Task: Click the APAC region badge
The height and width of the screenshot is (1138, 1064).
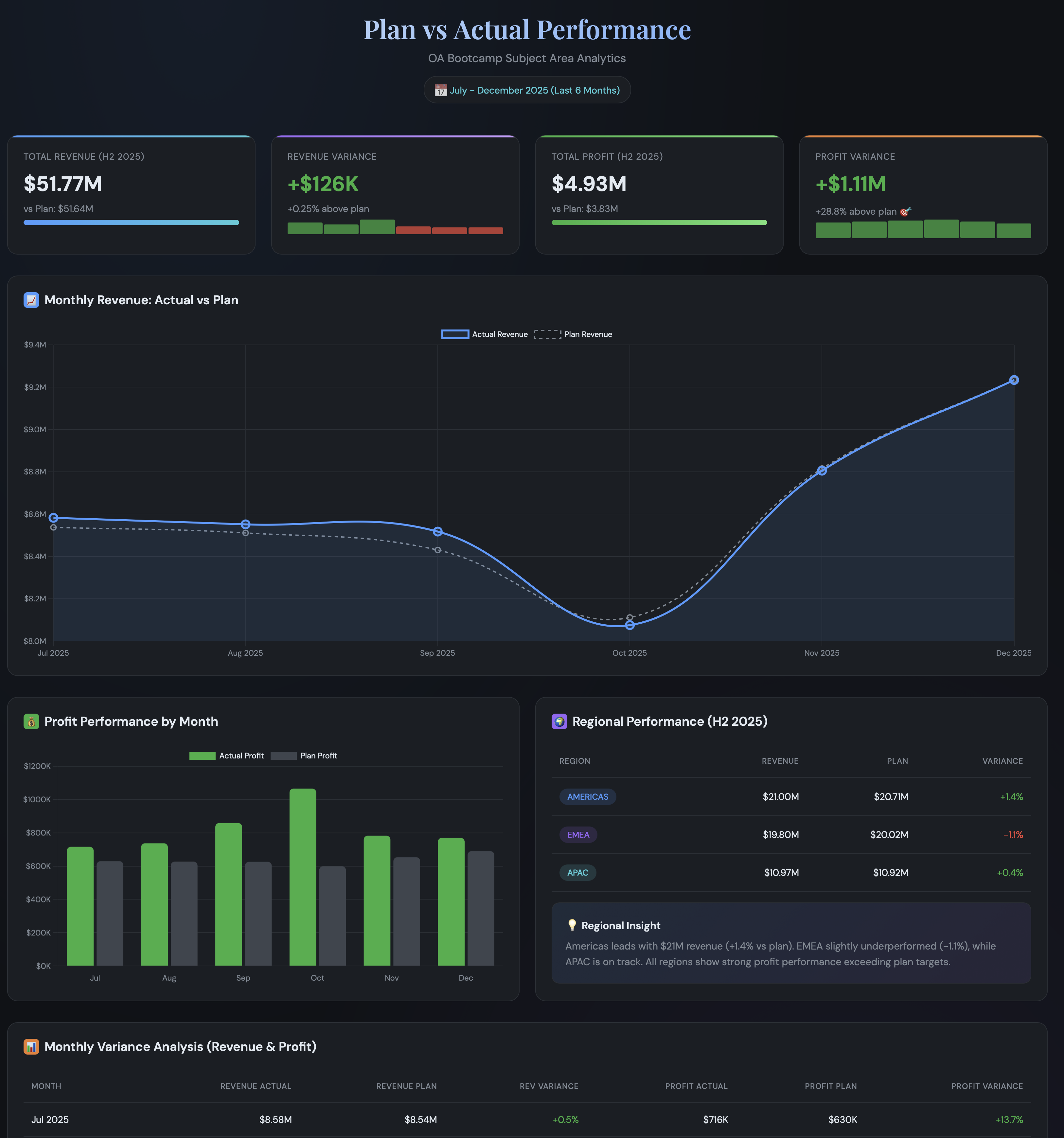Action: pos(577,872)
